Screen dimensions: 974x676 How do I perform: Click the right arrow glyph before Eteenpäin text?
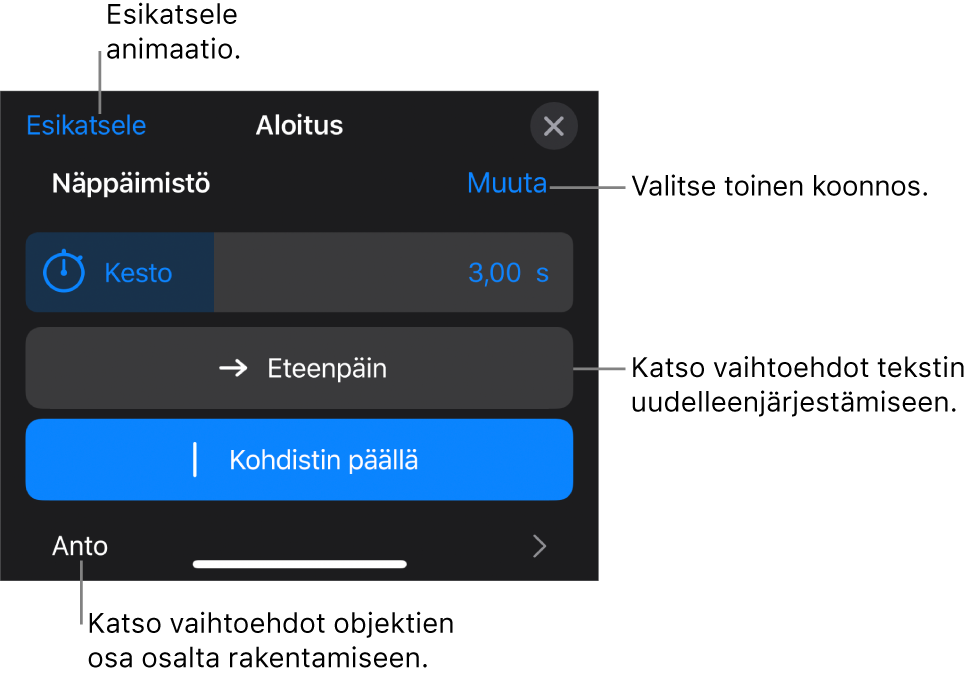[x=234, y=368]
